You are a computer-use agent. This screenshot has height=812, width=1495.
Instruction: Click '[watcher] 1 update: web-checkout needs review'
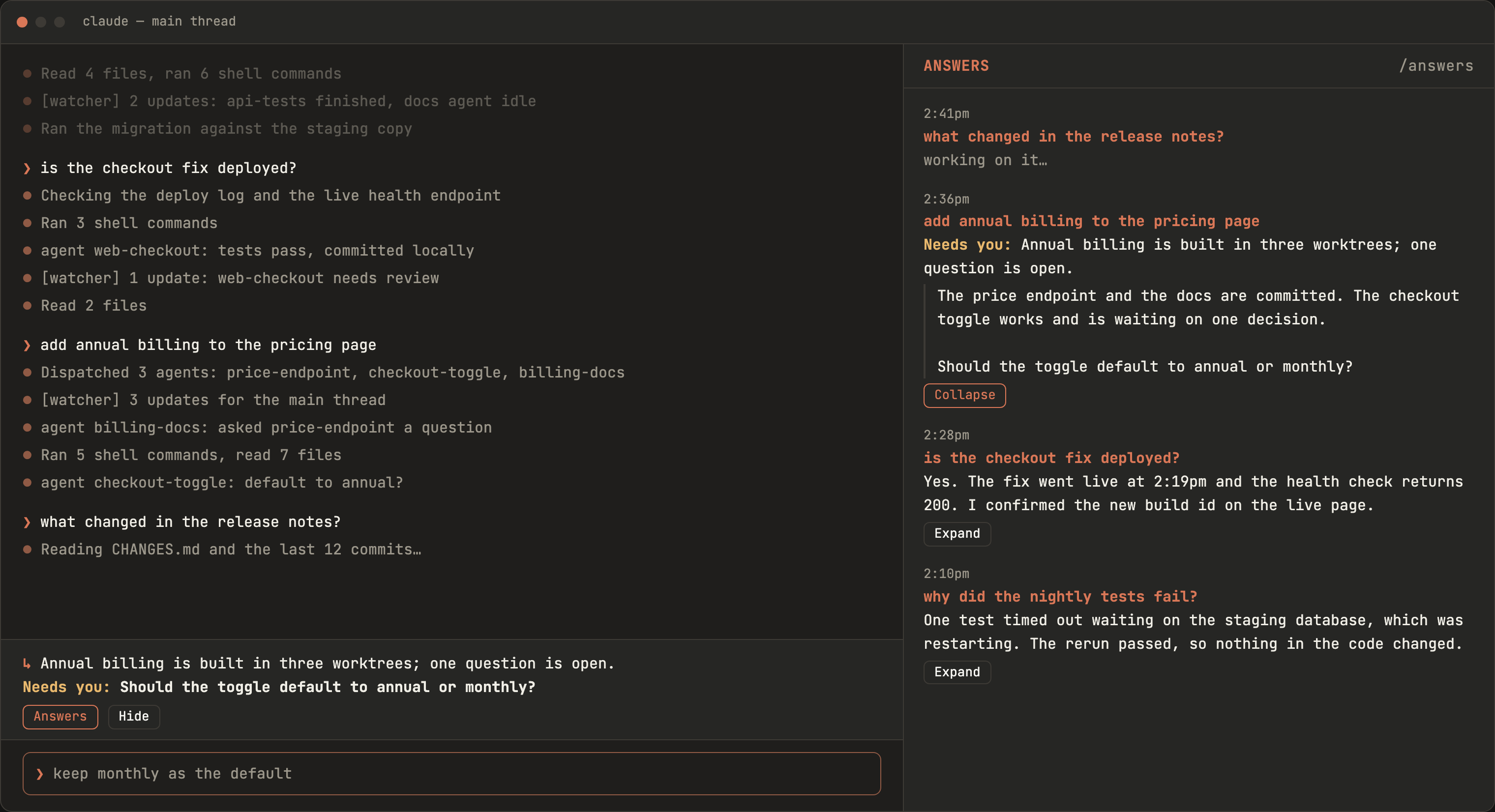[x=239, y=278]
